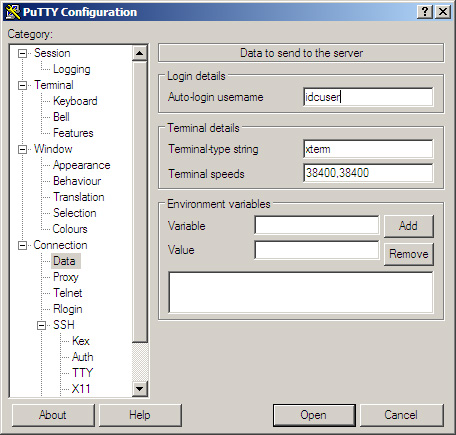This screenshot has height=435, width=456.
Task: Select the Logging category
Action: tap(72, 69)
